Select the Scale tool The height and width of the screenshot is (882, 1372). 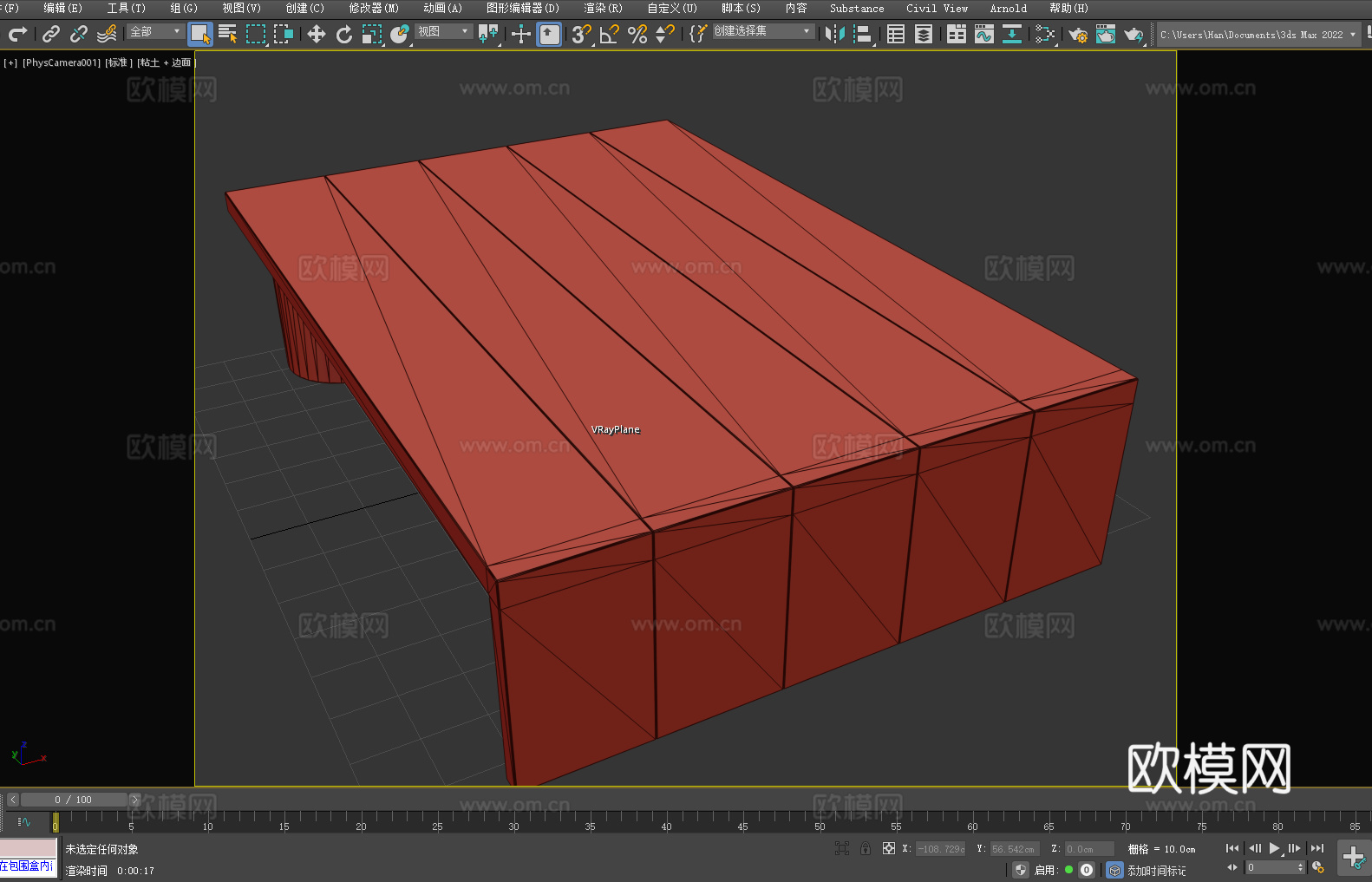[x=372, y=34]
